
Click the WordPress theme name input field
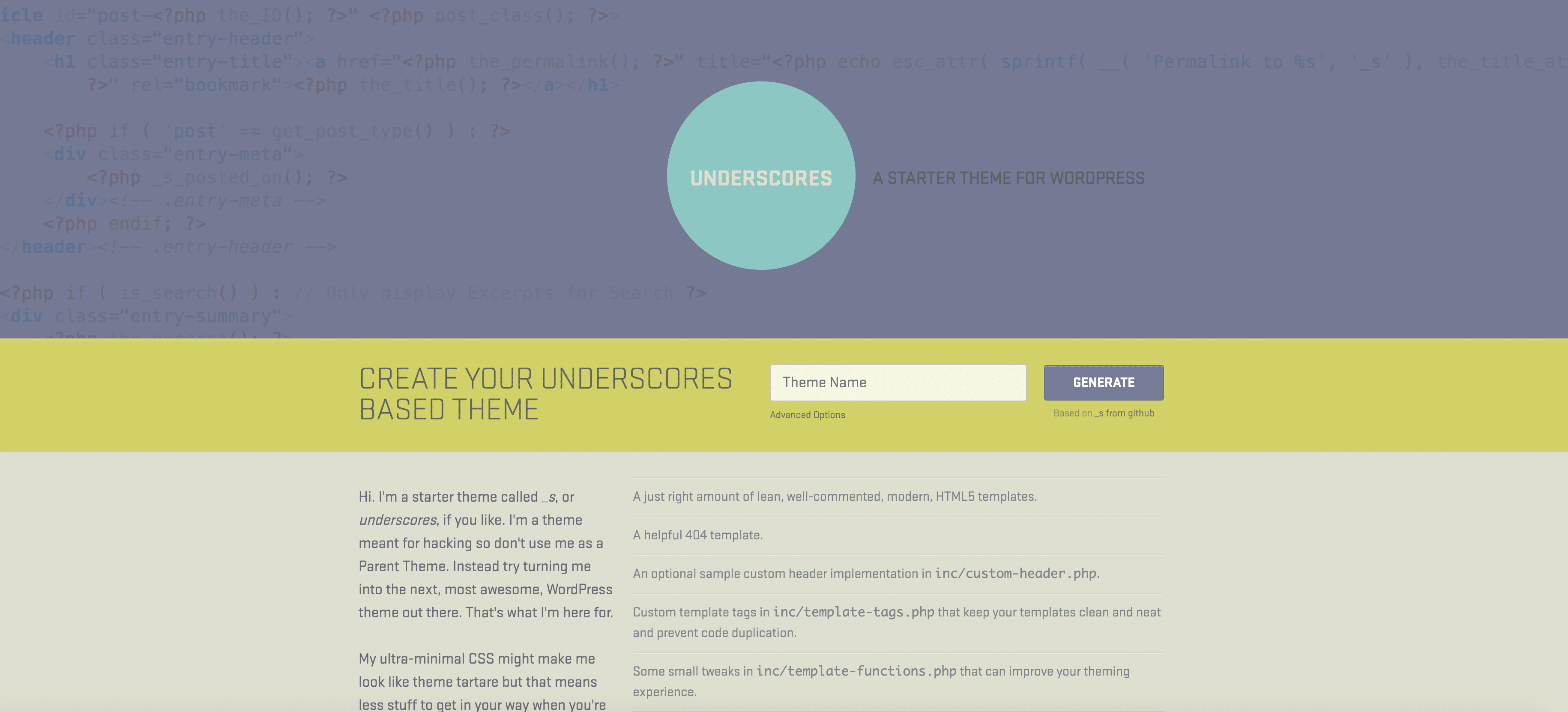click(x=898, y=383)
